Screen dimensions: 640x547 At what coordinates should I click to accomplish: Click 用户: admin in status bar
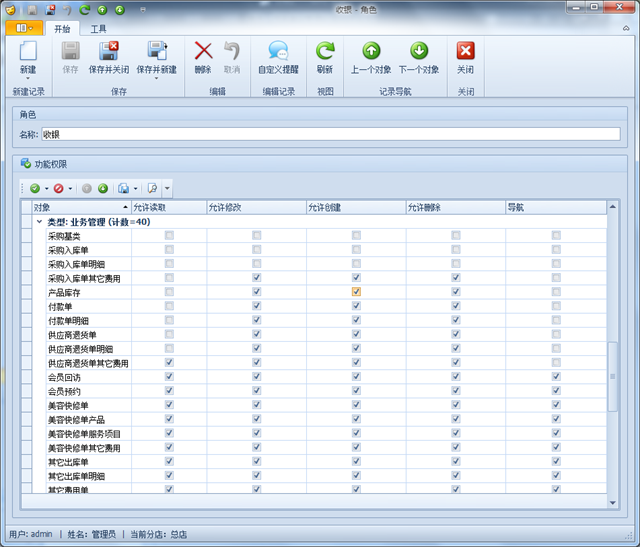point(31,534)
